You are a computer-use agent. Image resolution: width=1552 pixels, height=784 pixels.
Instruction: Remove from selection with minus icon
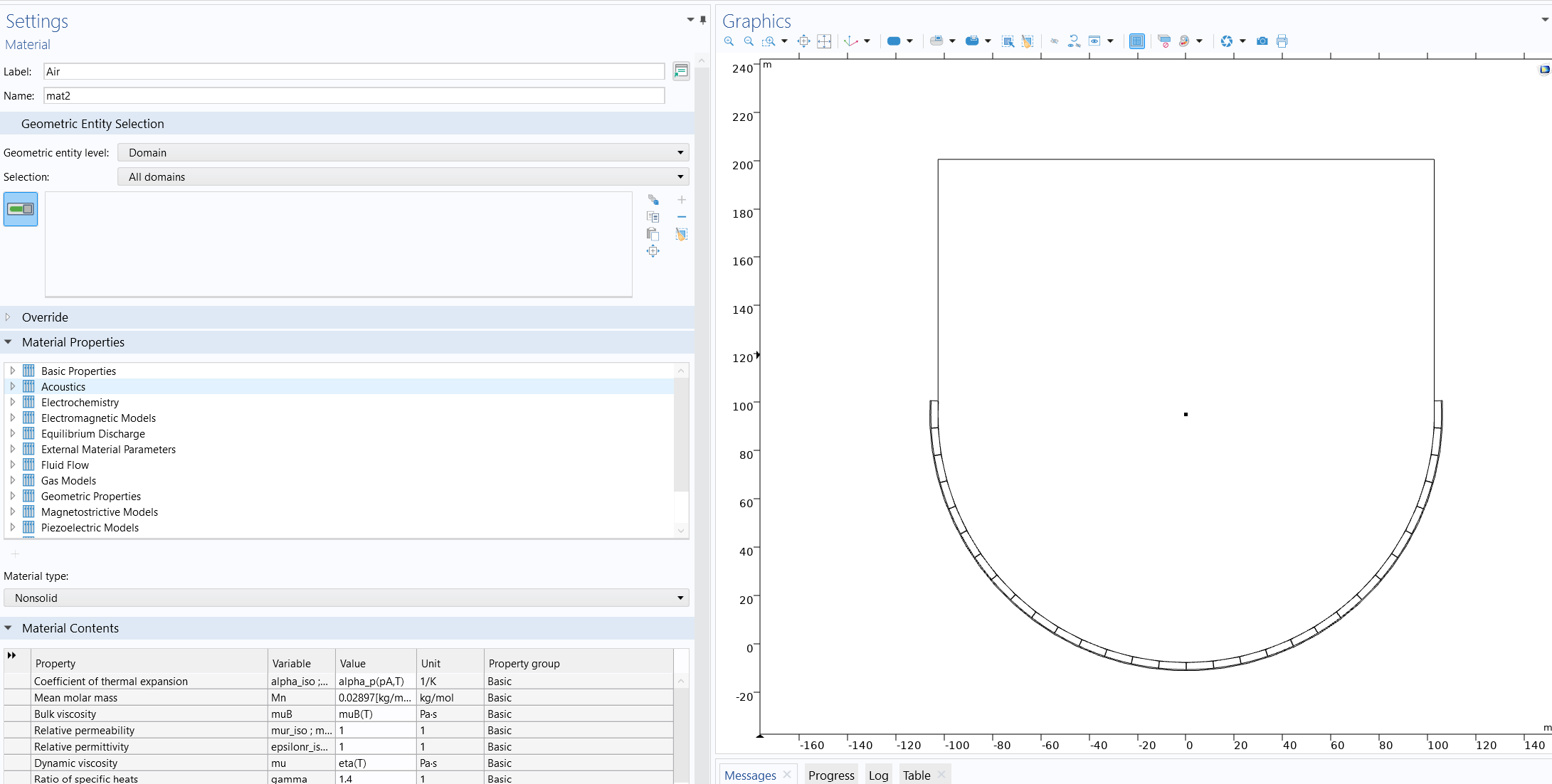coord(682,217)
